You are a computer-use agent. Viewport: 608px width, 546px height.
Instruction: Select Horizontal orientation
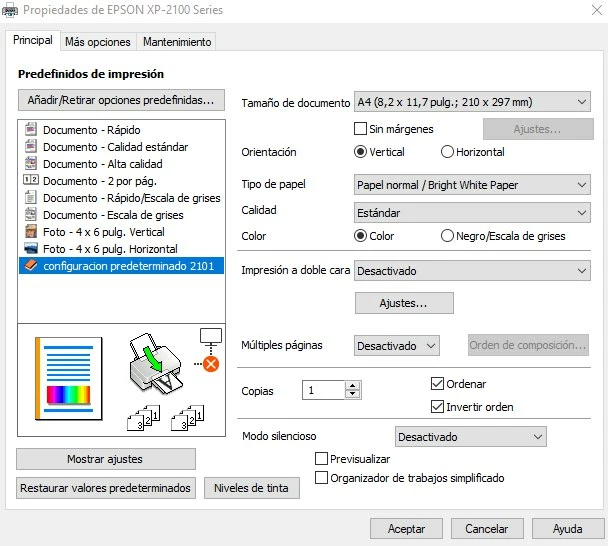click(447, 152)
